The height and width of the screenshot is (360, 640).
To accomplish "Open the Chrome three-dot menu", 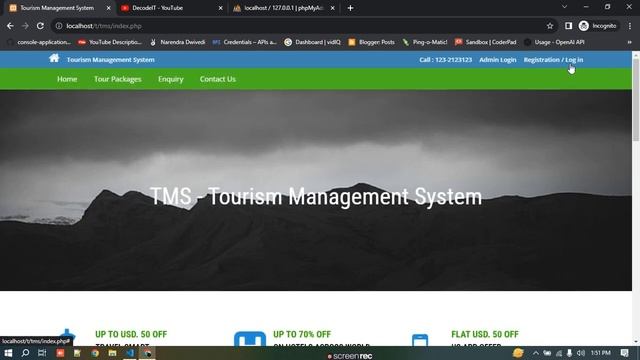I will click(x=630, y=26).
